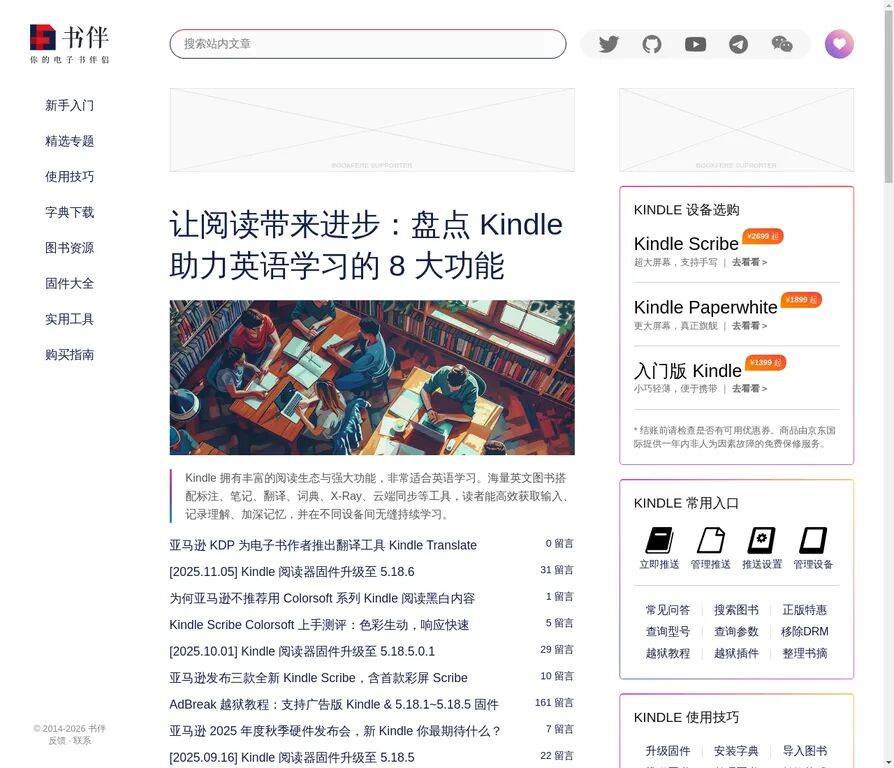The width and height of the screenshot is (894, 768).
Task: Open the 整理书摘 link
Action: (804, 653)
